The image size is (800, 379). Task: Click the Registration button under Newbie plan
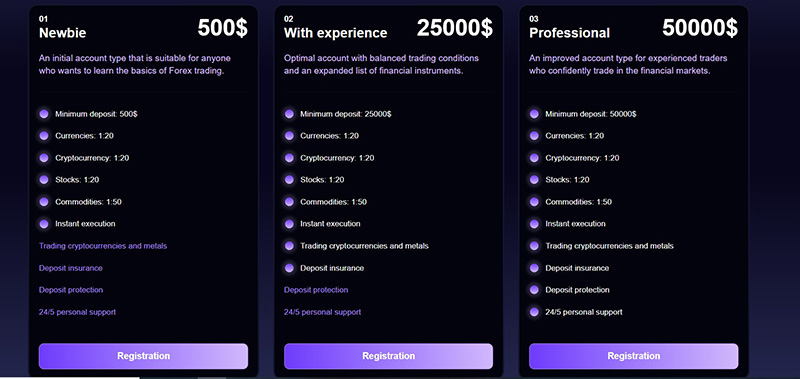pyautogui.click(x=143, y=356)
